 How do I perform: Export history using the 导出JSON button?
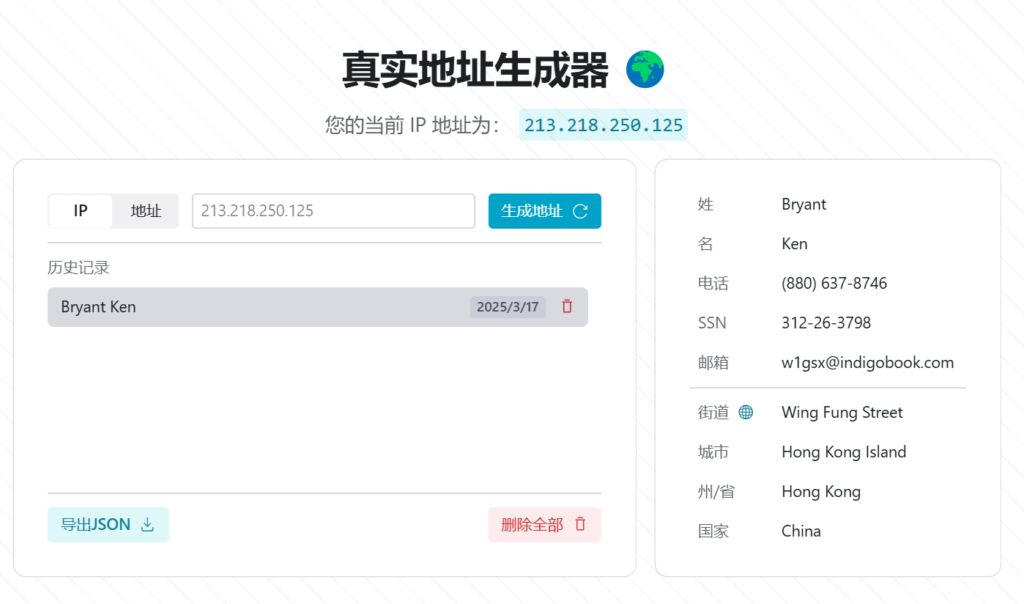pyautogui.click(x=108, y=524)
